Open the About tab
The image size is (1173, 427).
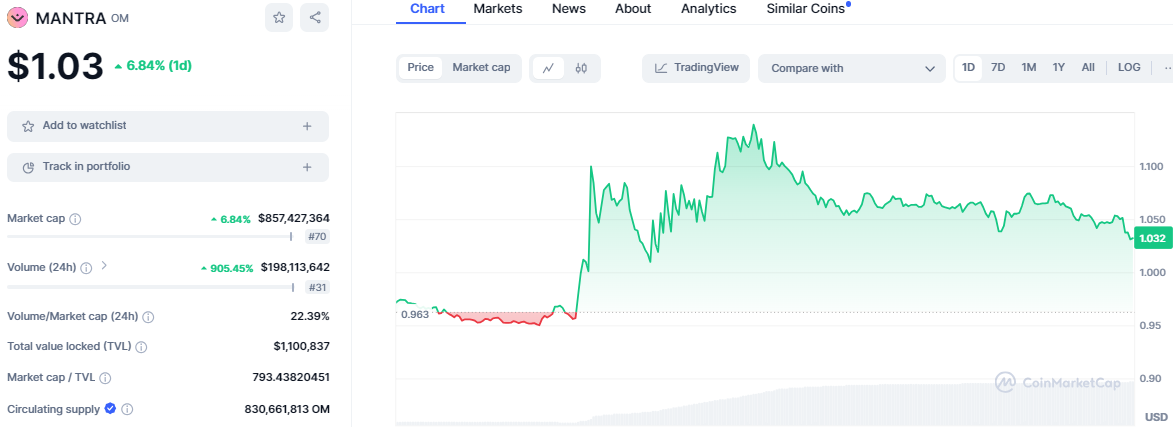[x=633, y=9]
